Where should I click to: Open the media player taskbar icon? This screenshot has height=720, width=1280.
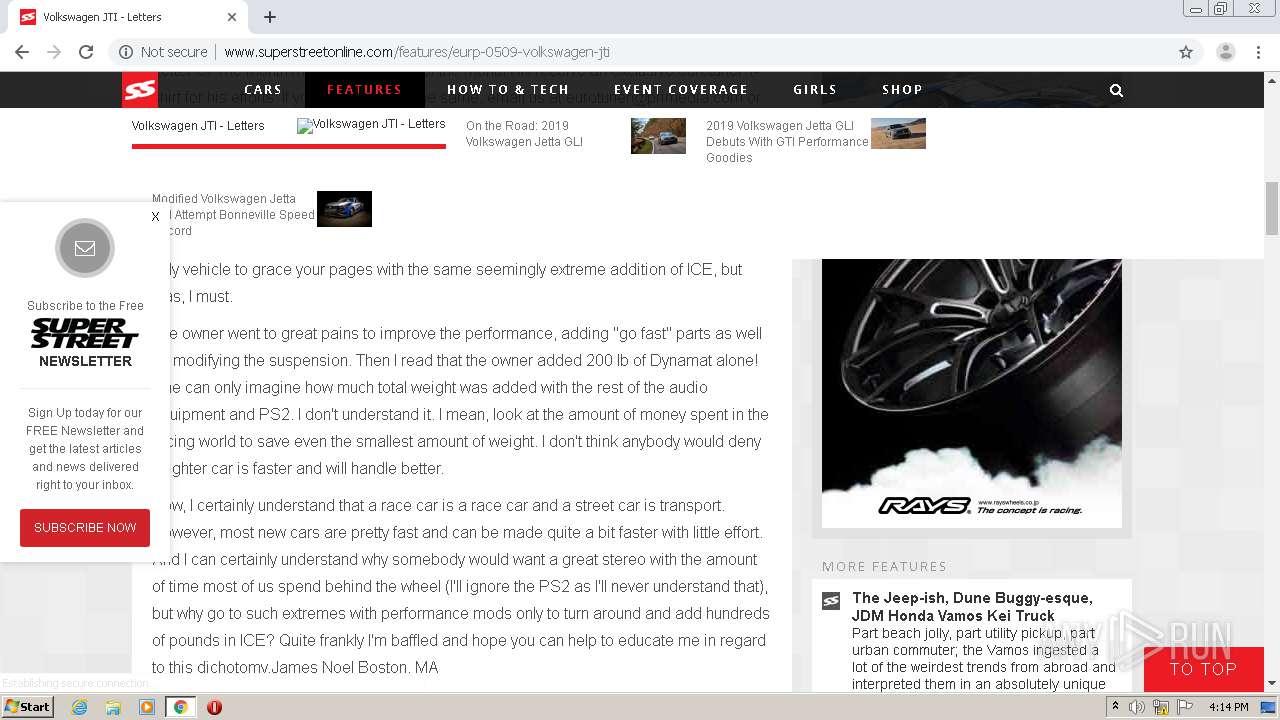click(x=147, y=707)
